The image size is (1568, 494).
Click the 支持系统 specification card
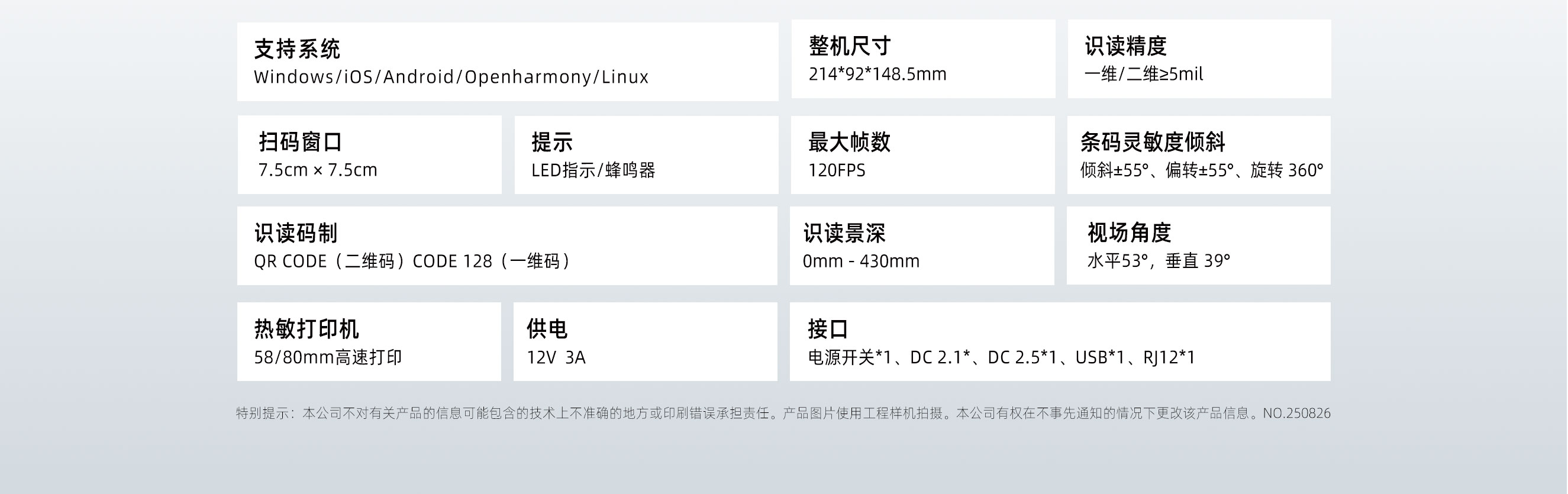[508, 62]
